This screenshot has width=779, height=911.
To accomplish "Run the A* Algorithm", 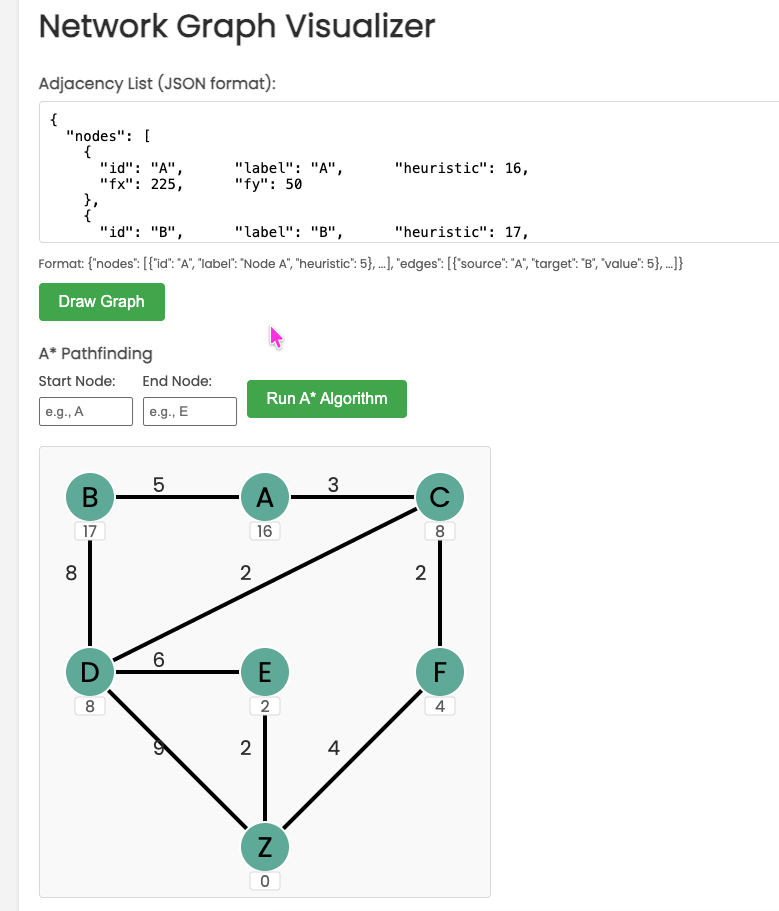I will (x=326, y=399).
